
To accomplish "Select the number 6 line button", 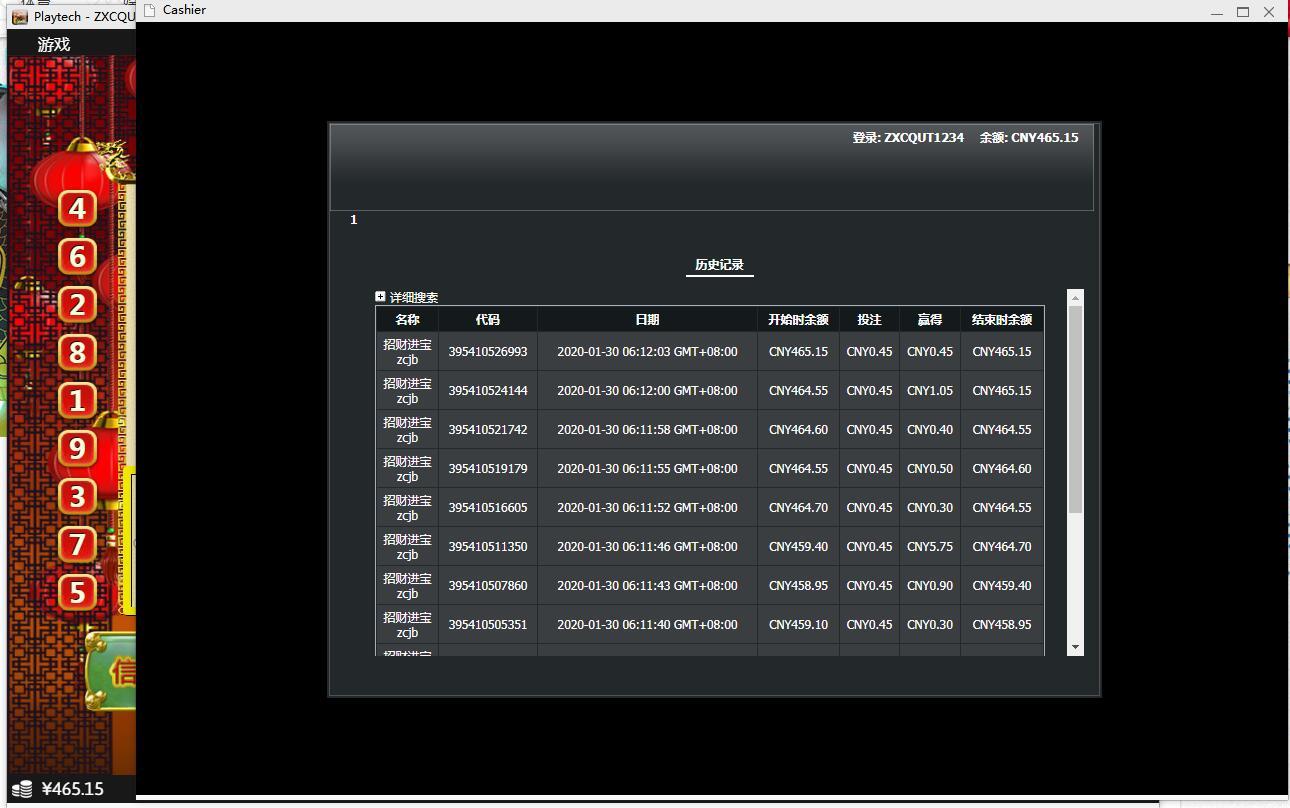I will coord(77,256).
